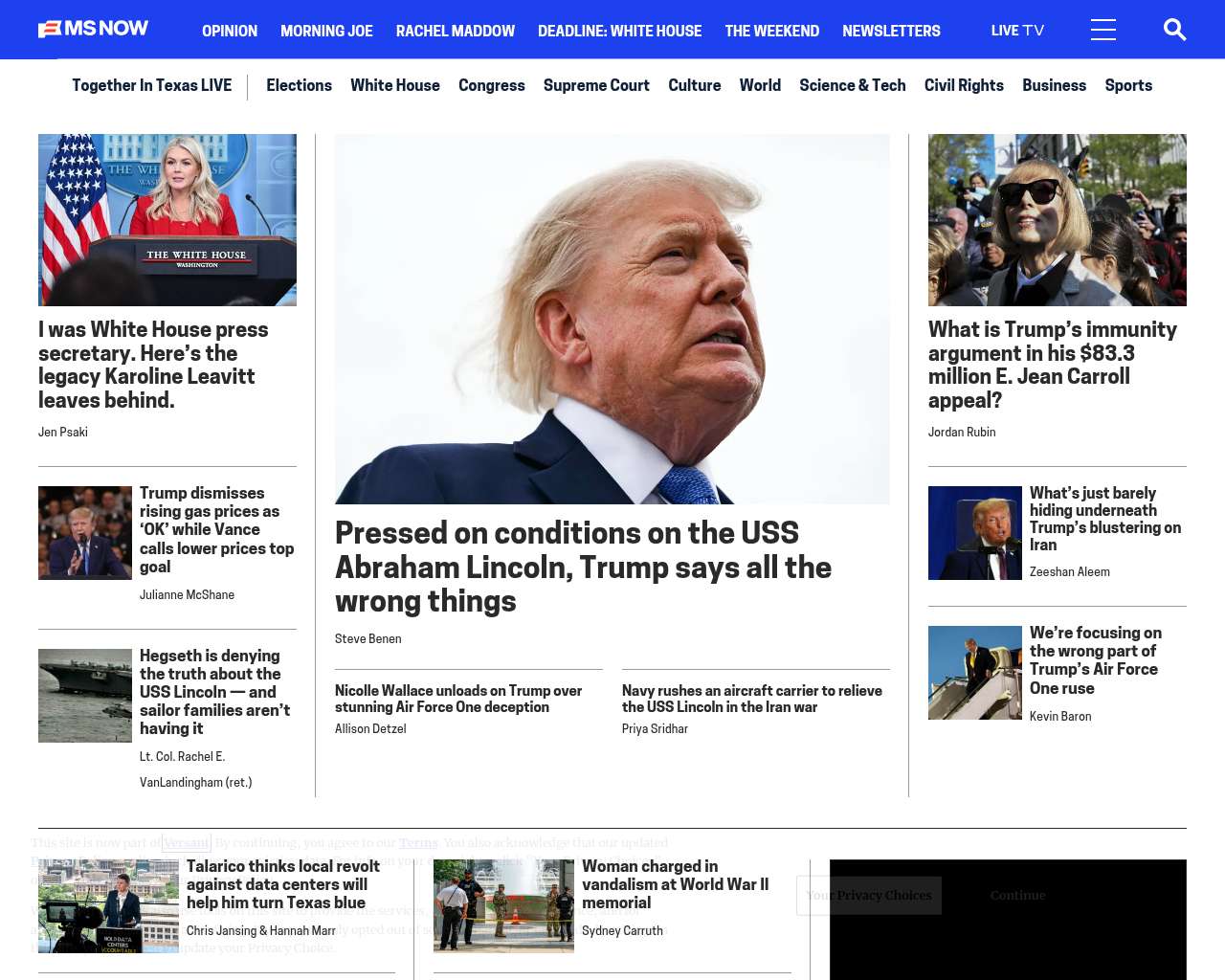
Task: Open Allison Detzel byline
Action: pyautogui.click(x=370, y=729)
